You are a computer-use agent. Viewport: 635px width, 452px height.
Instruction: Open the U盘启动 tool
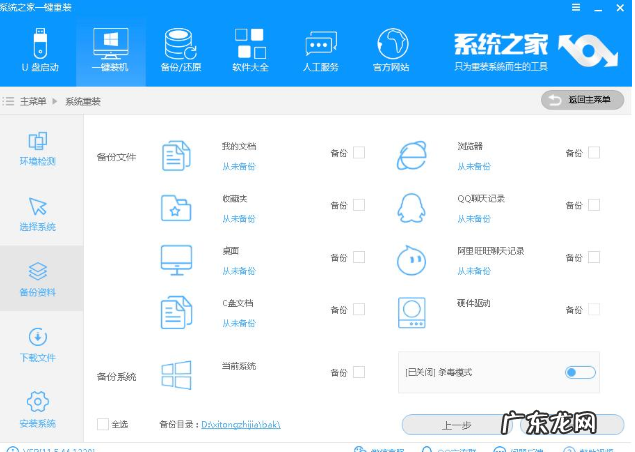[40, 50]
